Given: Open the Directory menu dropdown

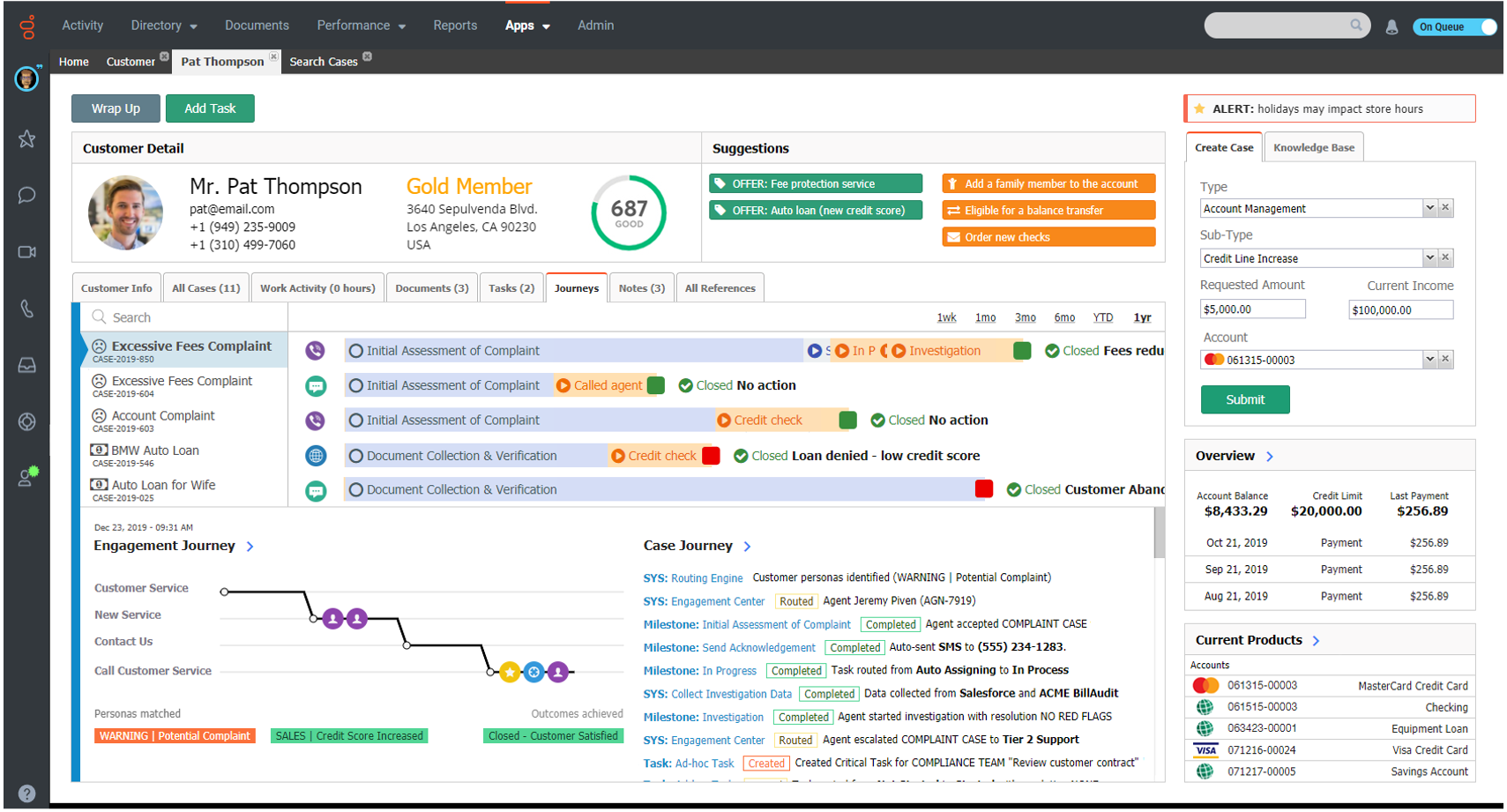Looking at the screenshot, I should tap(164, 26).
